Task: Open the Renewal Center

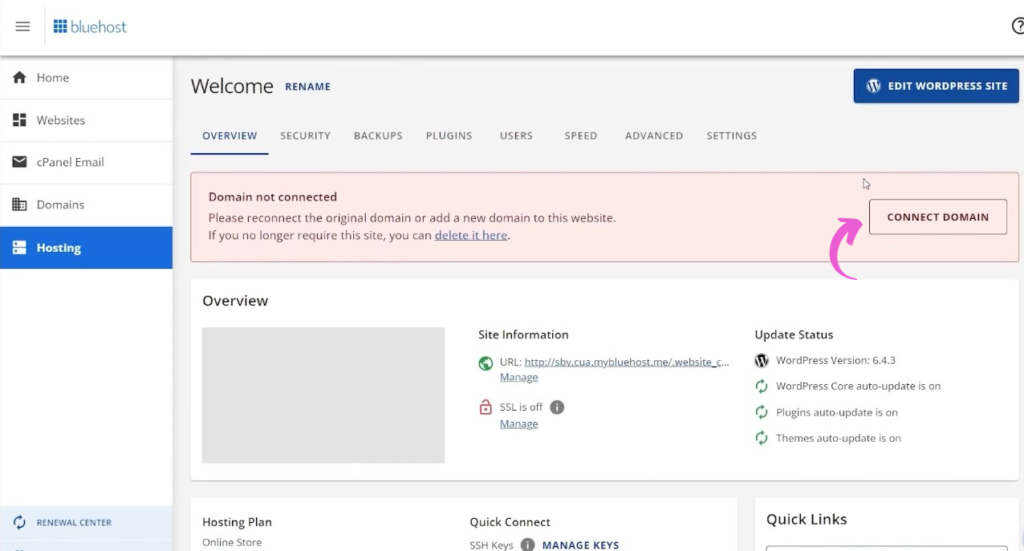Action: point(86,522)
